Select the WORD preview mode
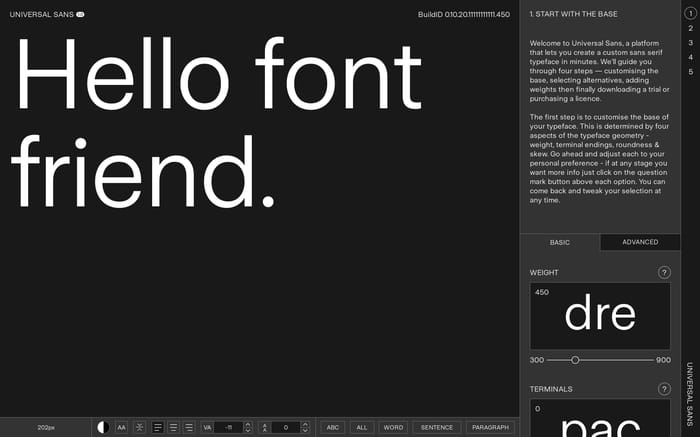 coord(393,427)
